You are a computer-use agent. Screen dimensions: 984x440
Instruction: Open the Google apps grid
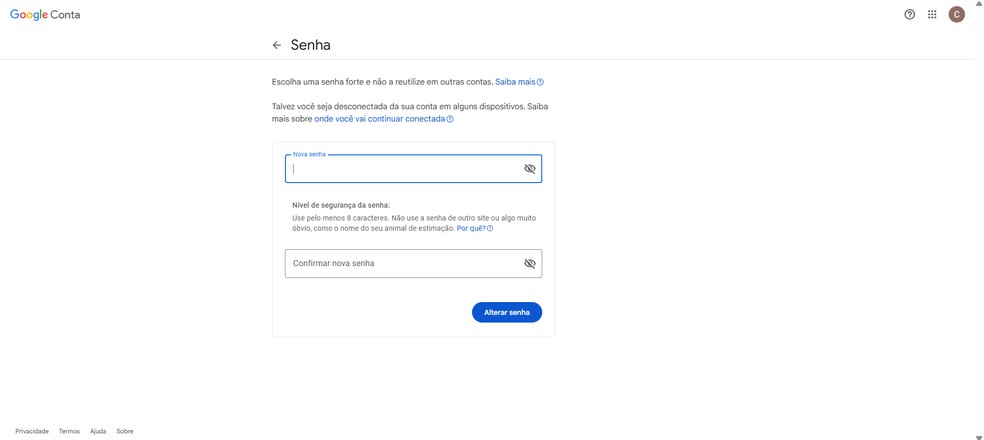tap(932, 15)
